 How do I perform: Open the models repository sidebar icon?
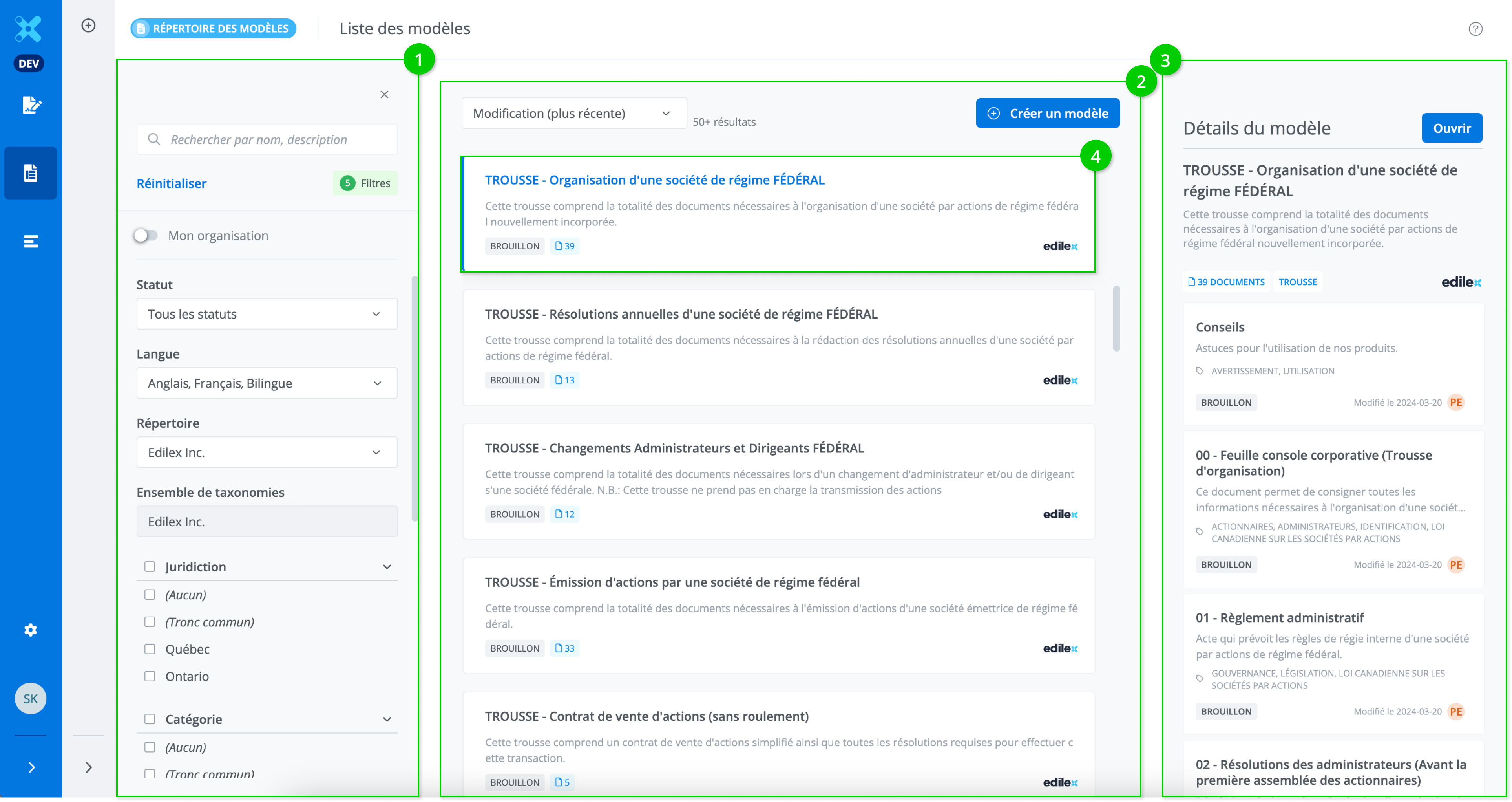(31, 173)
